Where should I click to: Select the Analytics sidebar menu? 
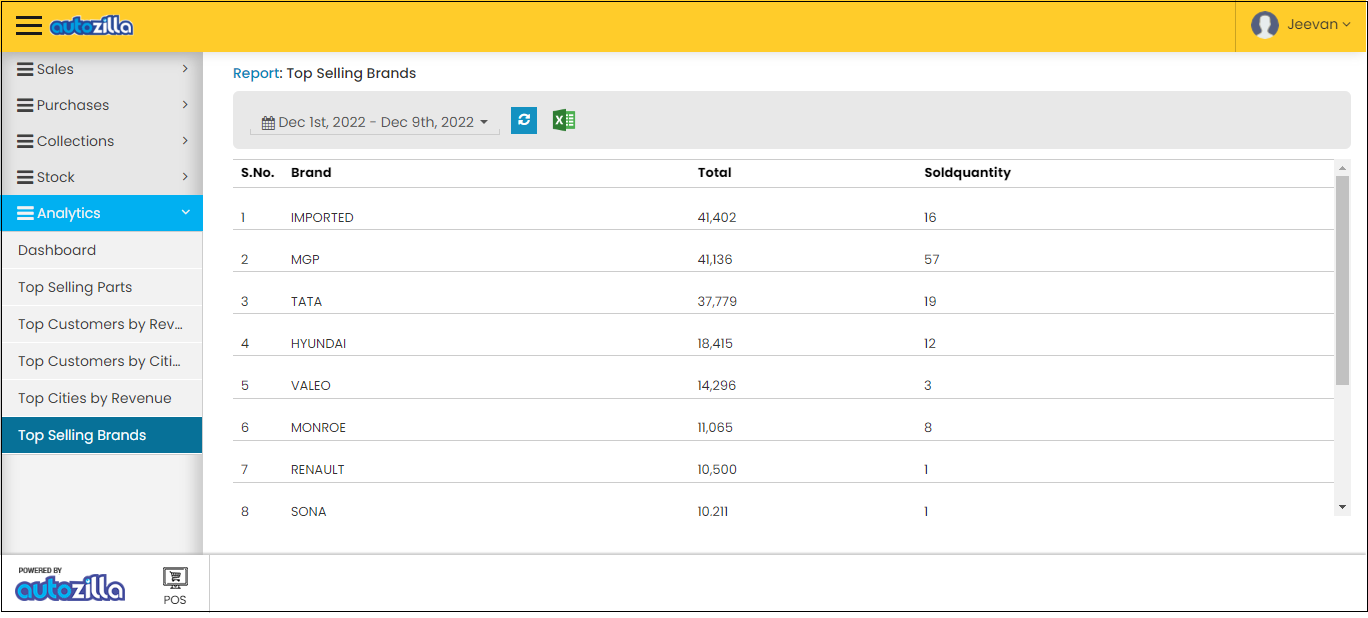pyautogui.click(x=102, y=213)
